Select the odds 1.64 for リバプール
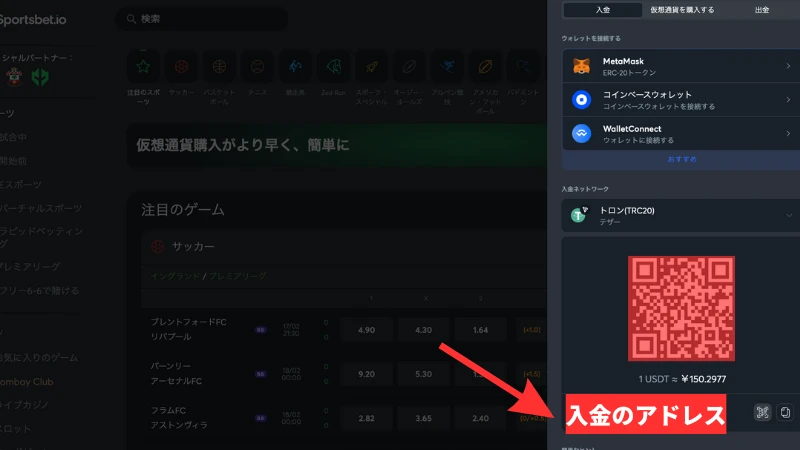The image size is (800, 450). click(480, 330)
